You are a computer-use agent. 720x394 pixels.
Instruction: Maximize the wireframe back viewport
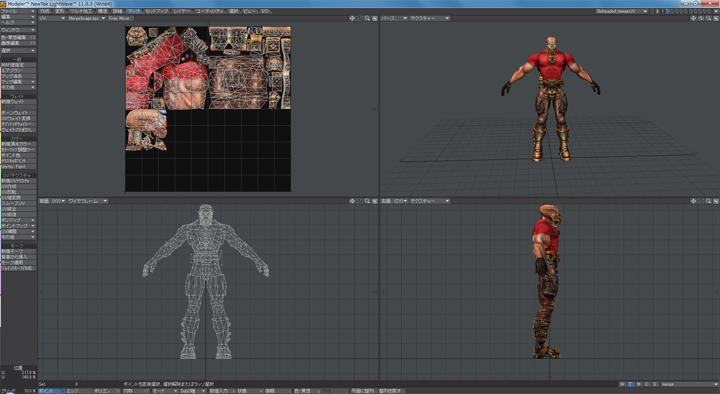[x=375, y=201]
